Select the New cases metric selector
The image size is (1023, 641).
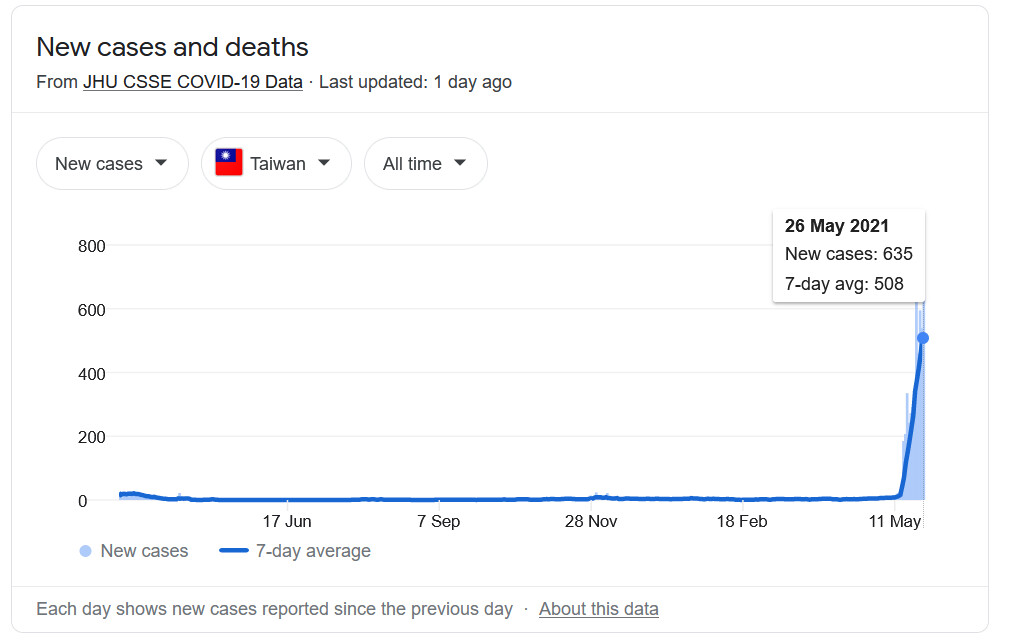click(112, 163)
